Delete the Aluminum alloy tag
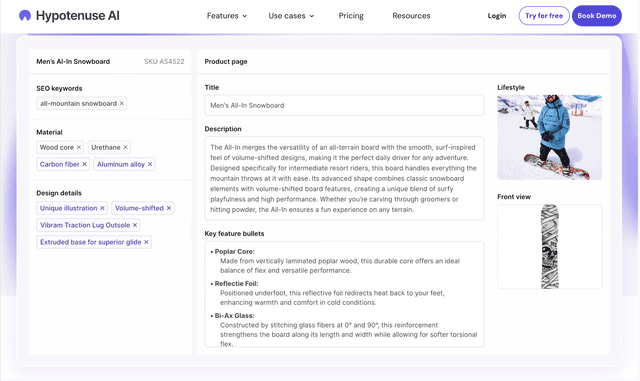 tap(150, 164)
